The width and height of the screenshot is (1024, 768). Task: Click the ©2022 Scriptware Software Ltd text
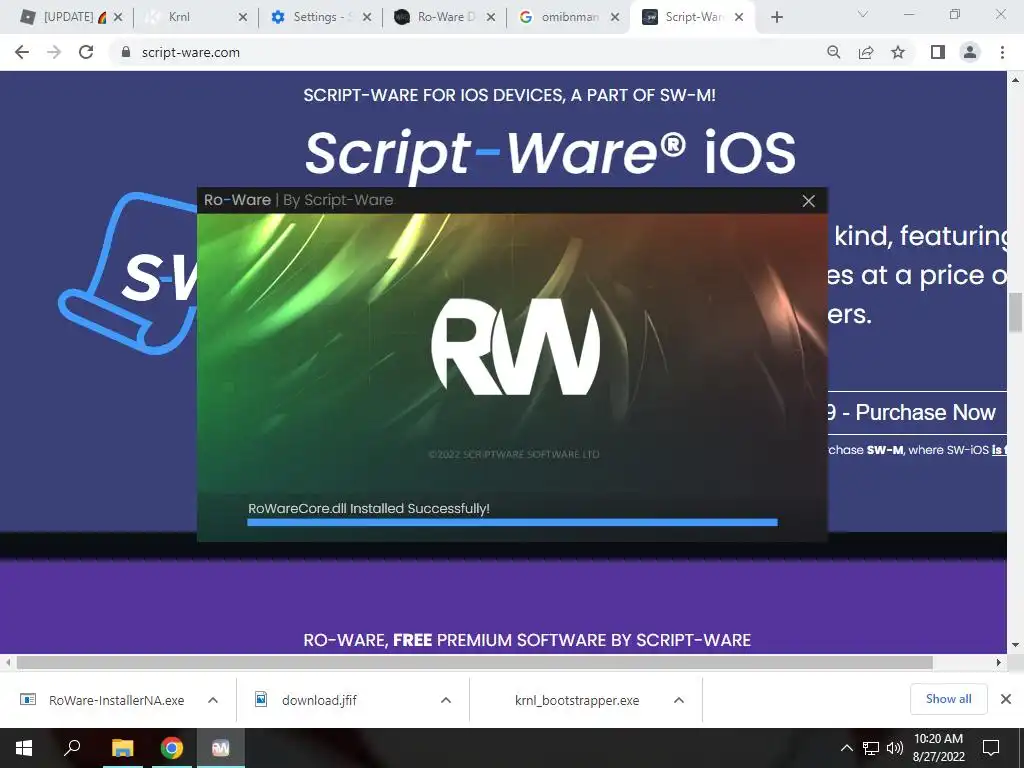(x=514, y=455)
